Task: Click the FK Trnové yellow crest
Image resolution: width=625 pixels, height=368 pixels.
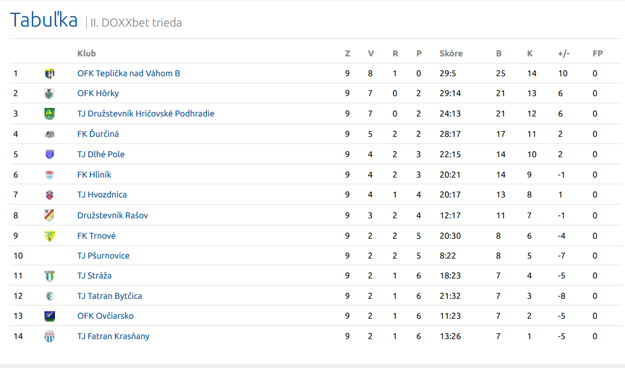Action: pos(49,236)
